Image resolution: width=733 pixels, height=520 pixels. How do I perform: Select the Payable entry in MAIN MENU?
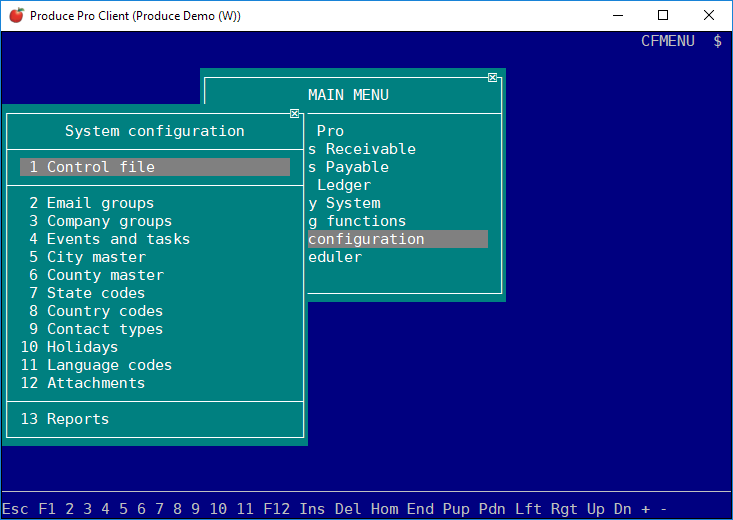(348, 167)
